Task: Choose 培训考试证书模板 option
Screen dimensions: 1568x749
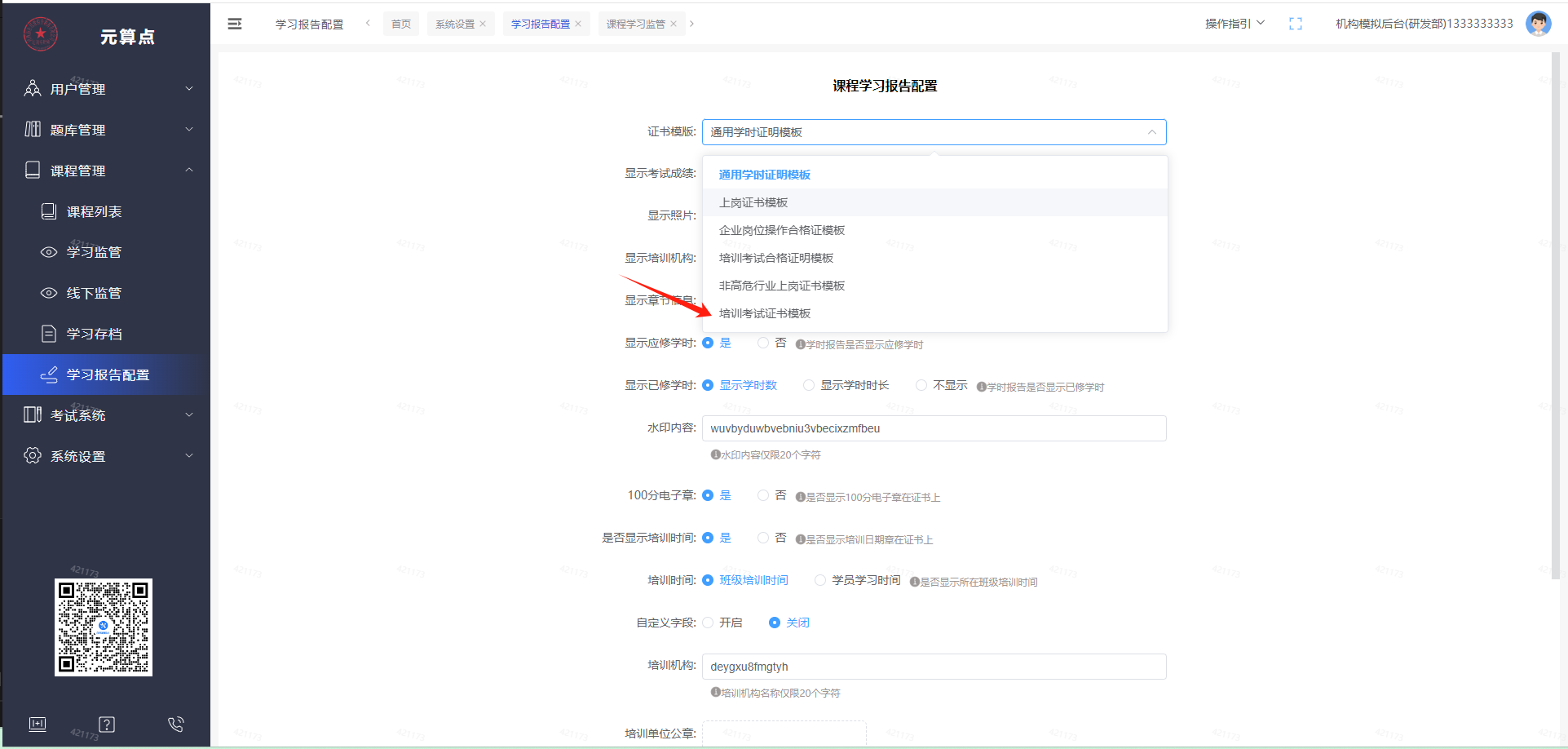Action: pos(934,313)
